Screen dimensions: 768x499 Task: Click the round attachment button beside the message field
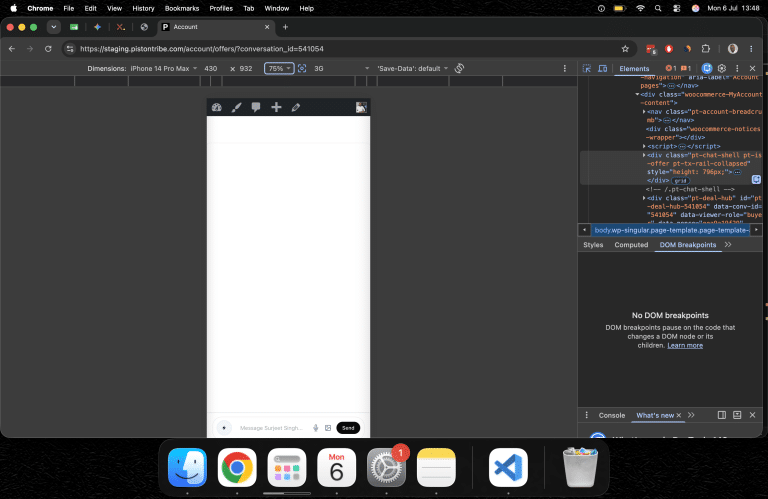point(224,428)
